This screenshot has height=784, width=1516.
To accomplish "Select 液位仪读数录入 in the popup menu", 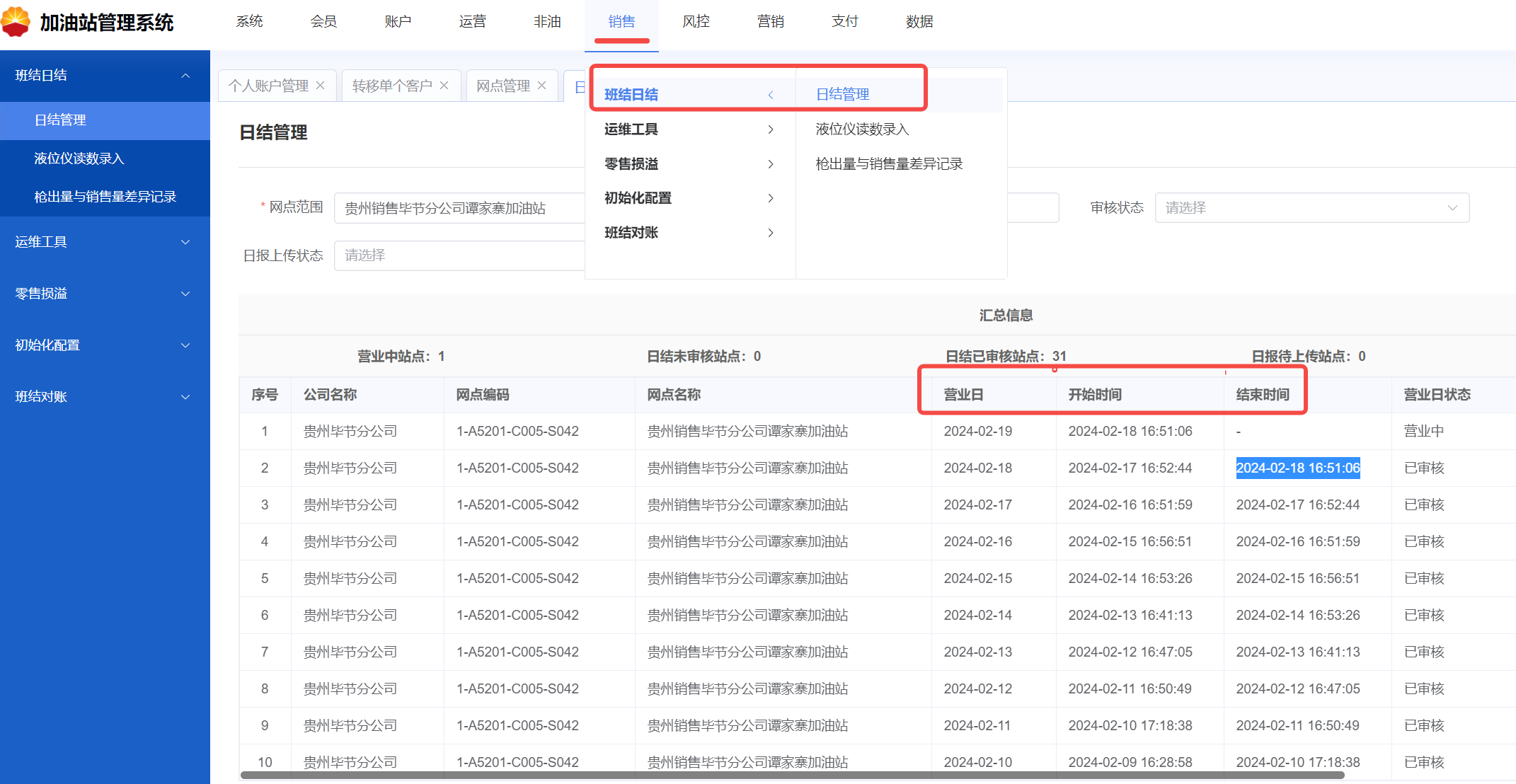I will (862, 129).
